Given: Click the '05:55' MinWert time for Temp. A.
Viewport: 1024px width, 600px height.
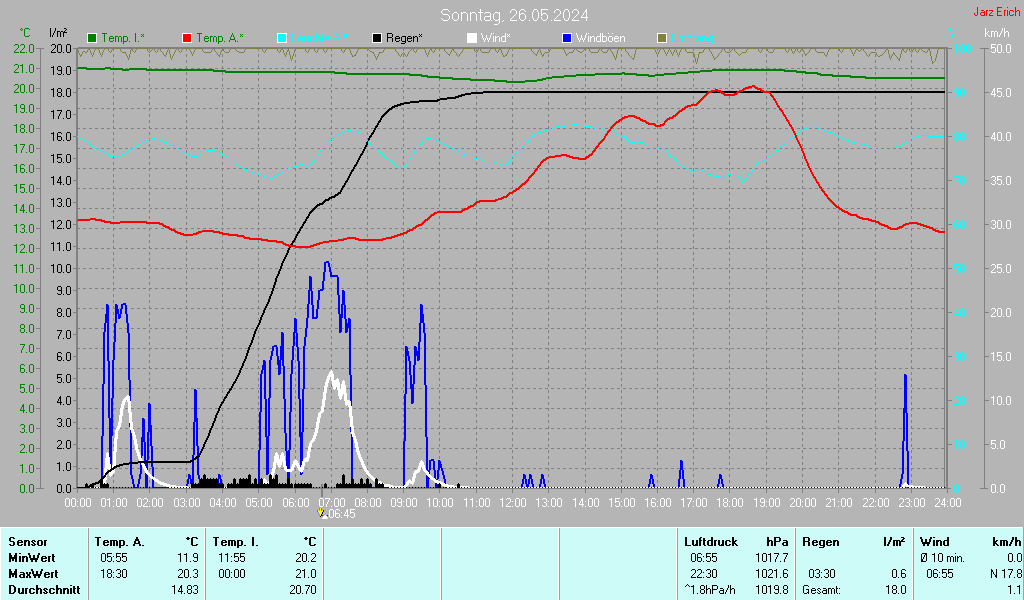Looking at the screenshot, I should click(114, 558).
